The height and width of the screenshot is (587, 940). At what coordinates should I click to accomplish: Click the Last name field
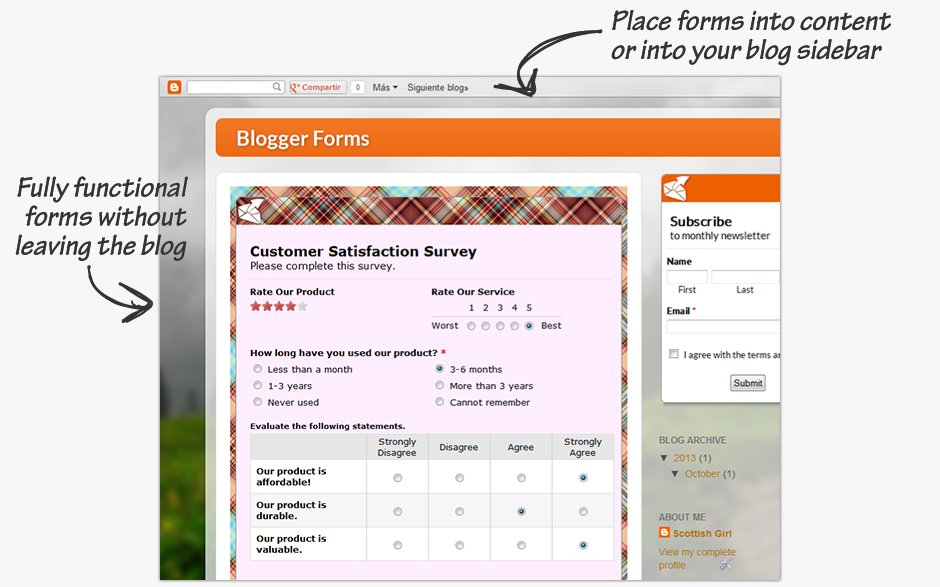[745, 277]
